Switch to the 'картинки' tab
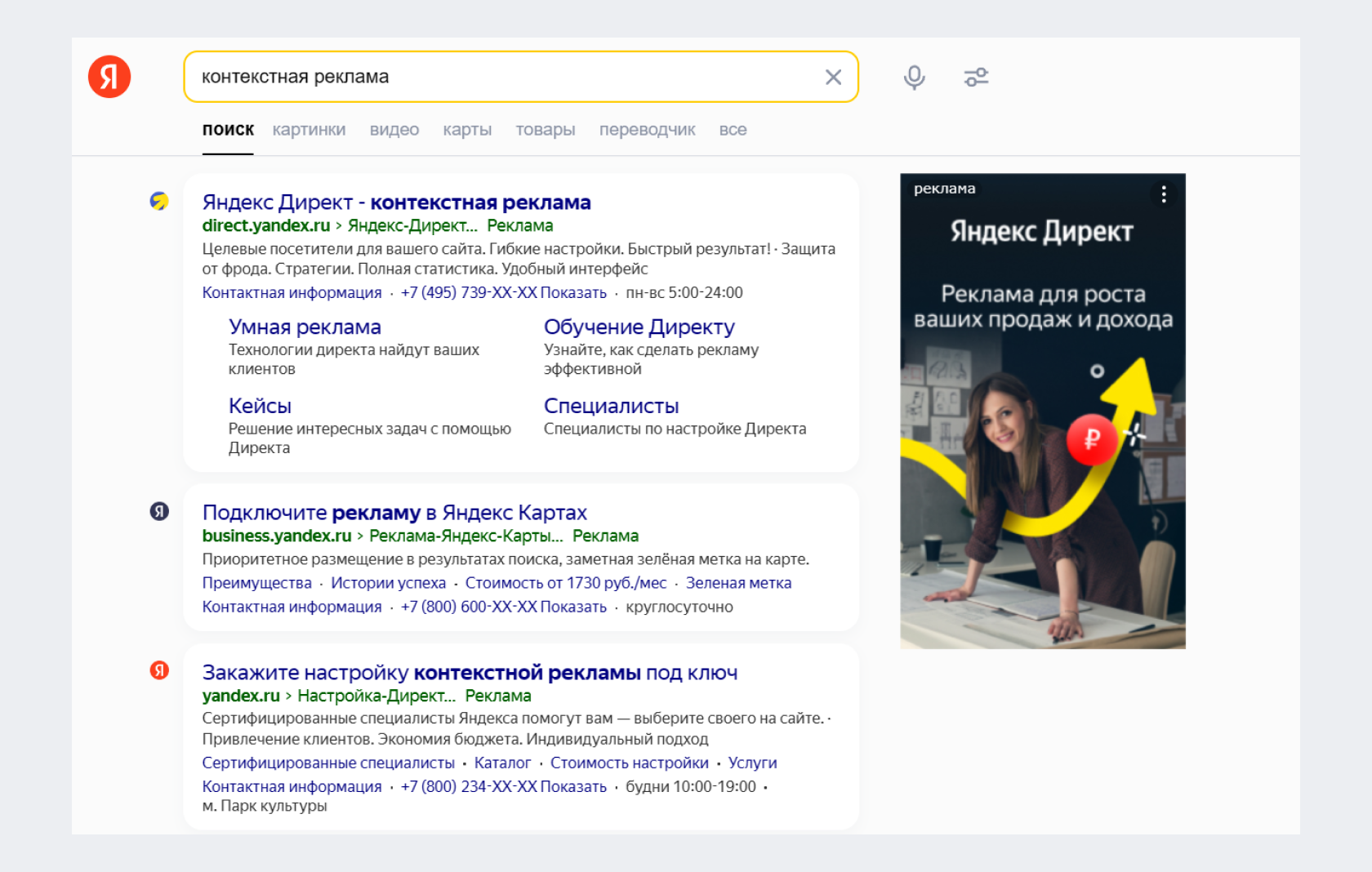 pyautogui.click(x=309, y=130)
